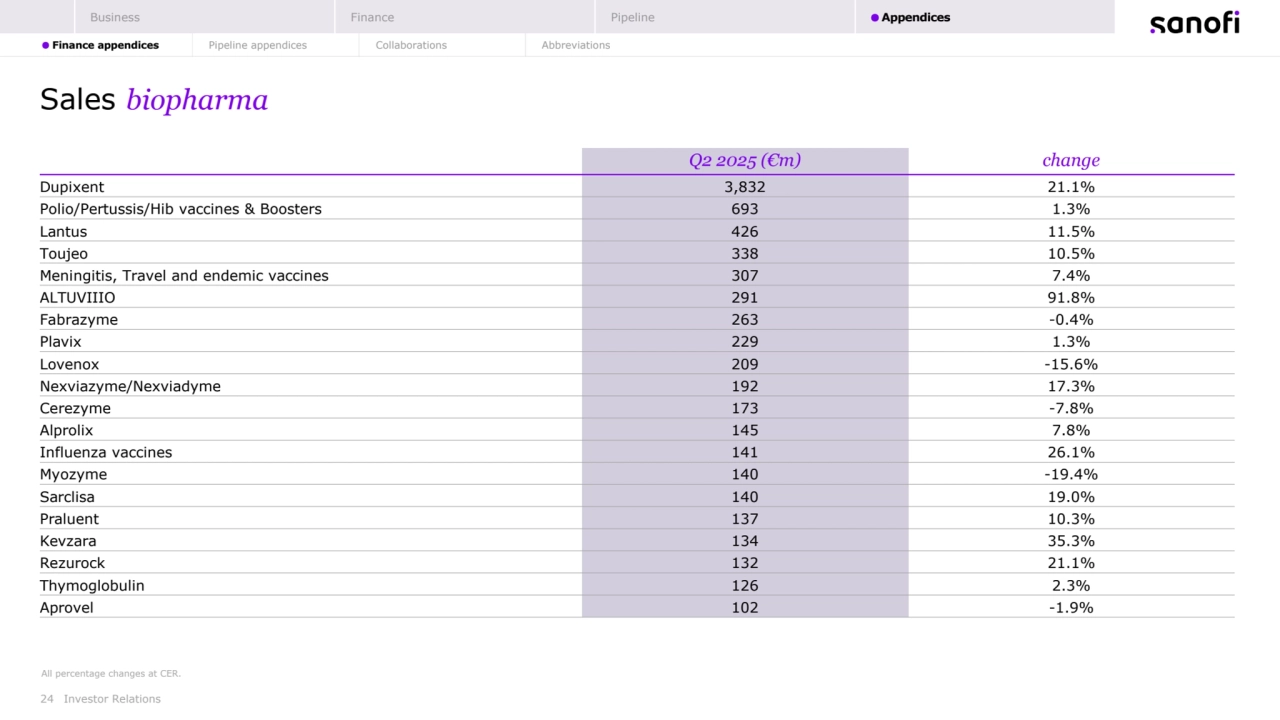The image size is (1280, 720).
Task: Open the Pipeline appendices sub-tab
Action: tap(257, 45)
